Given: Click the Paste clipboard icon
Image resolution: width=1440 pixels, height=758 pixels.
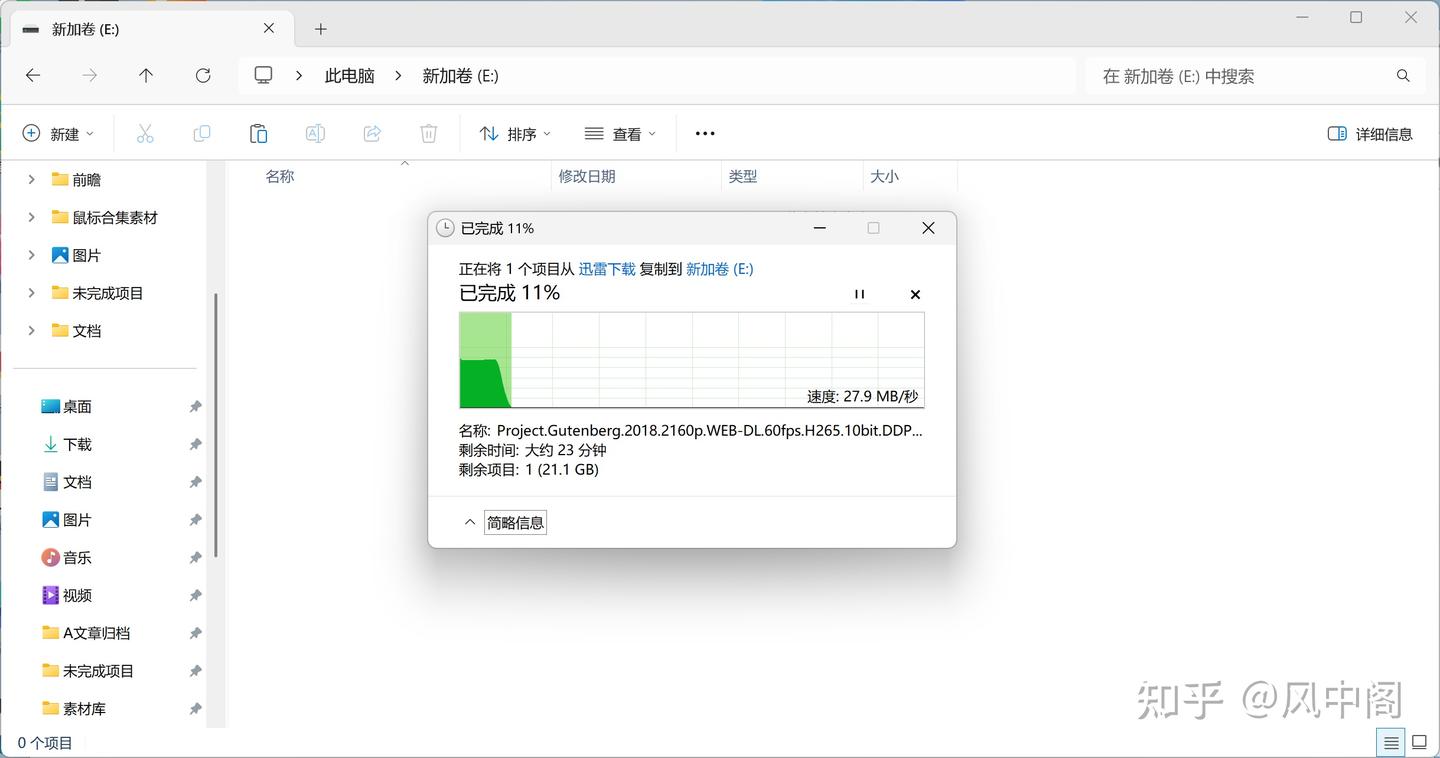Looking at the screenshot, I should click(x=258, y=133).
